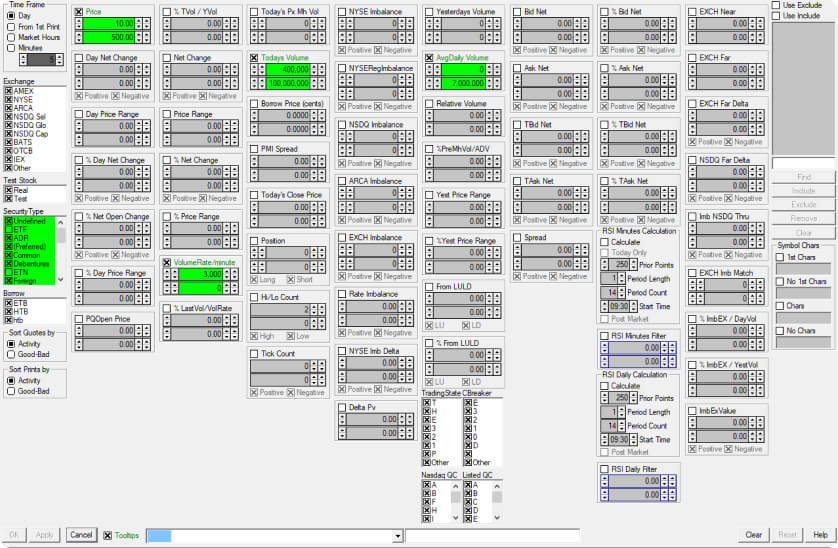This screenshot has height=548, width=838.
Task: Enable the Day Net Change filter checkbox
Action: pyautogui.click(x=80, y=57)
